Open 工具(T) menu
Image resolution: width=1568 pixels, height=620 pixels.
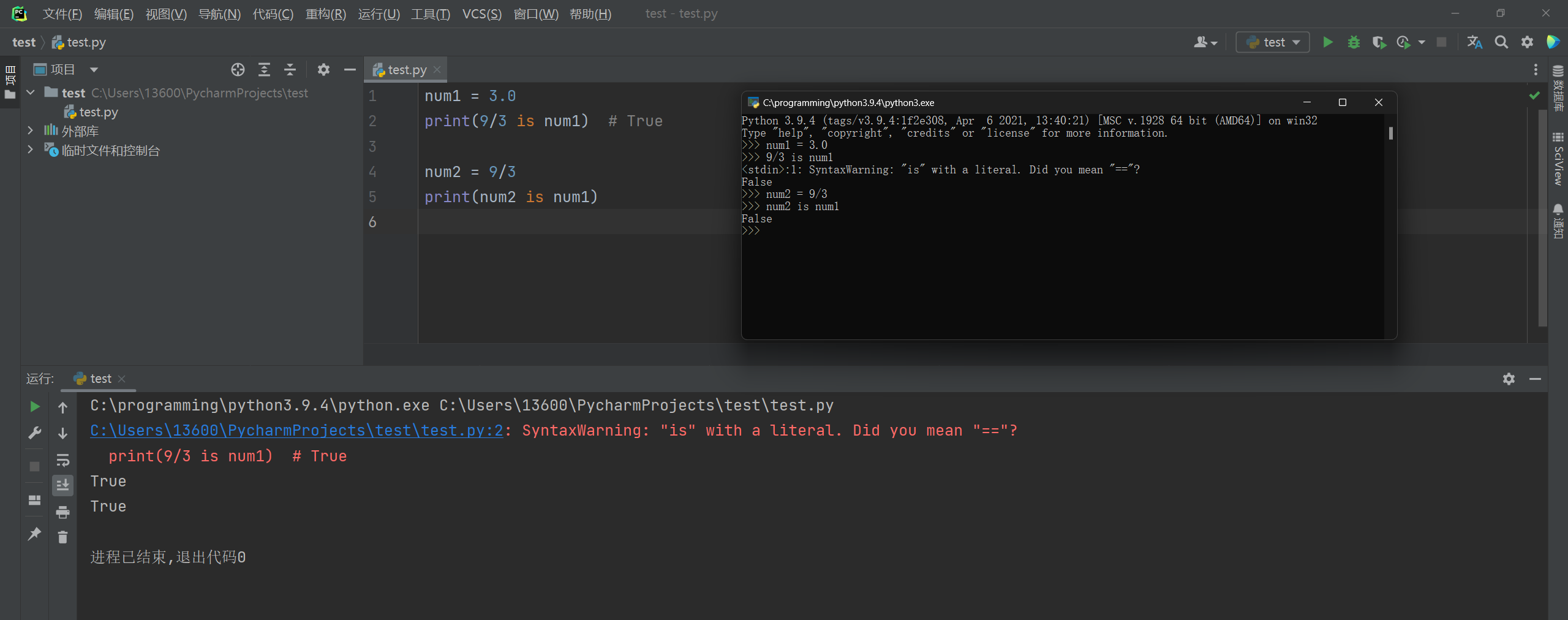pos(431,13)
